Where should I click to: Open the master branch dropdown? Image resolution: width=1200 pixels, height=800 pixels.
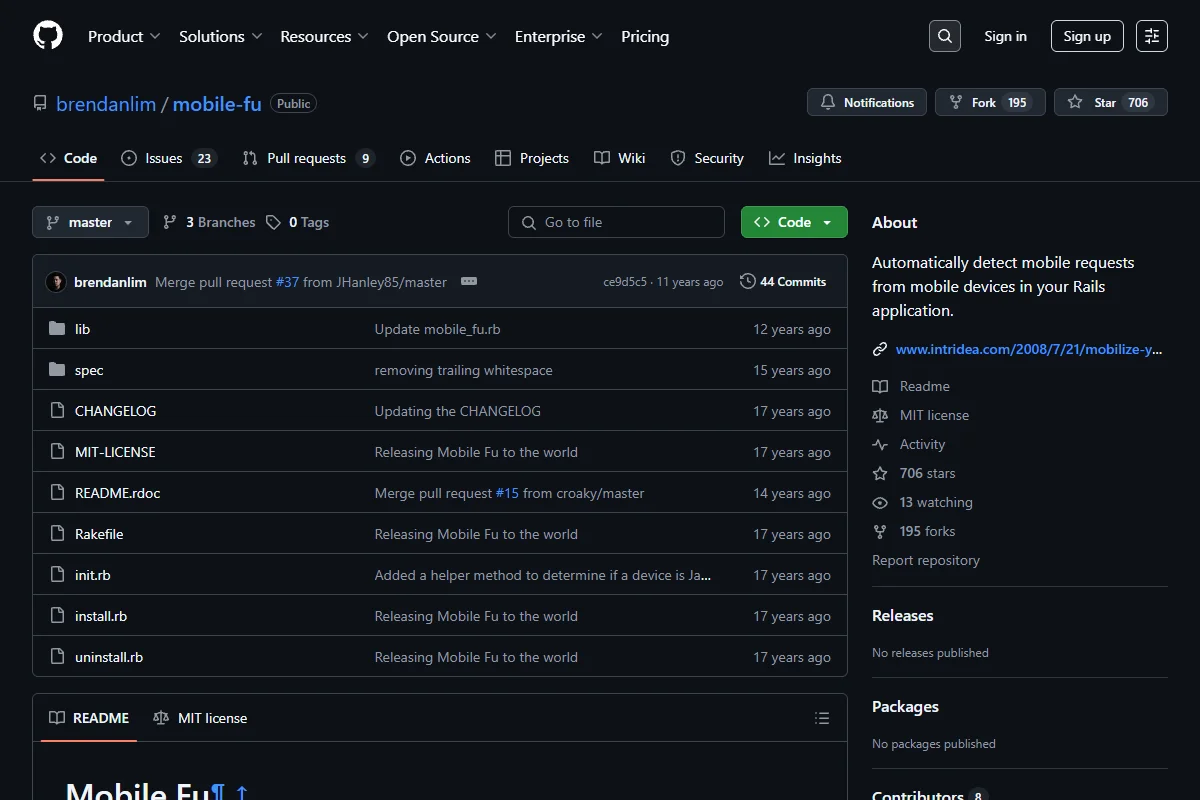click(x=90, y=222)
